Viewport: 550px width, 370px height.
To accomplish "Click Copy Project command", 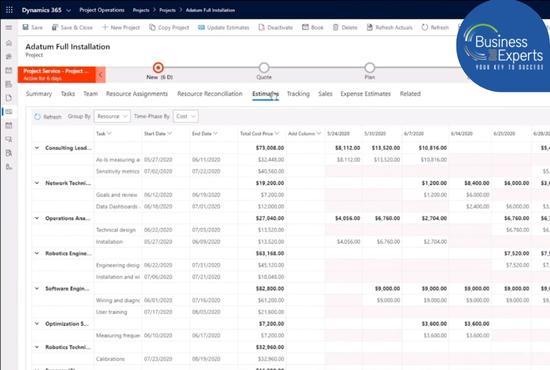I will 169,27.
